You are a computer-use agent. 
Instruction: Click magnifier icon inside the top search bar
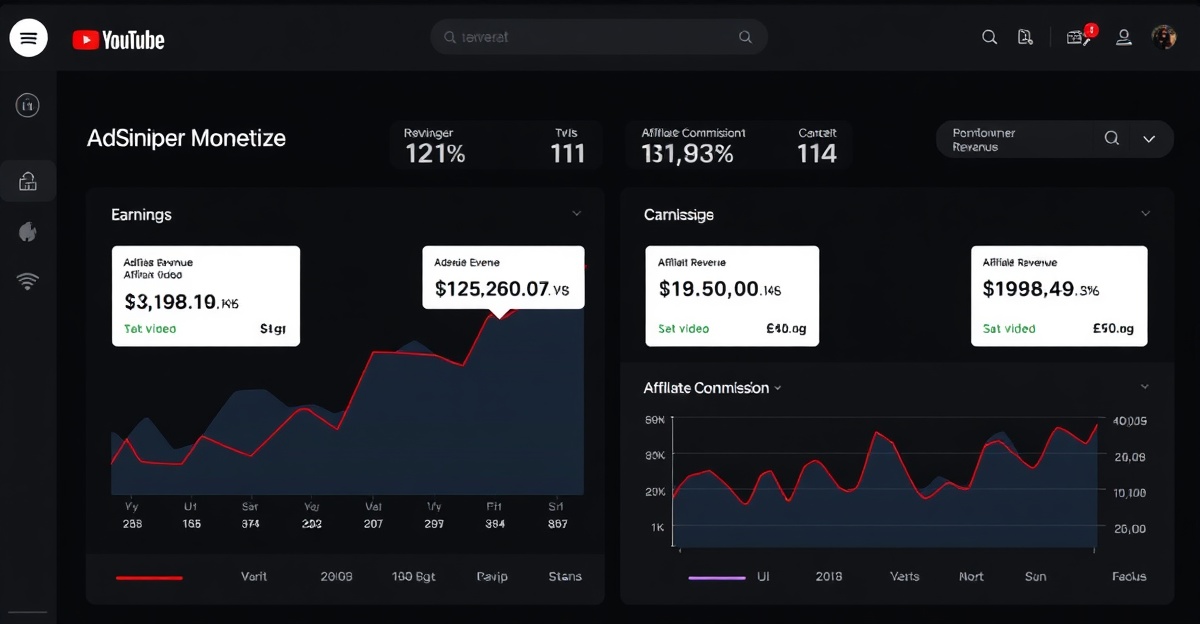click(x=745, y=37)
